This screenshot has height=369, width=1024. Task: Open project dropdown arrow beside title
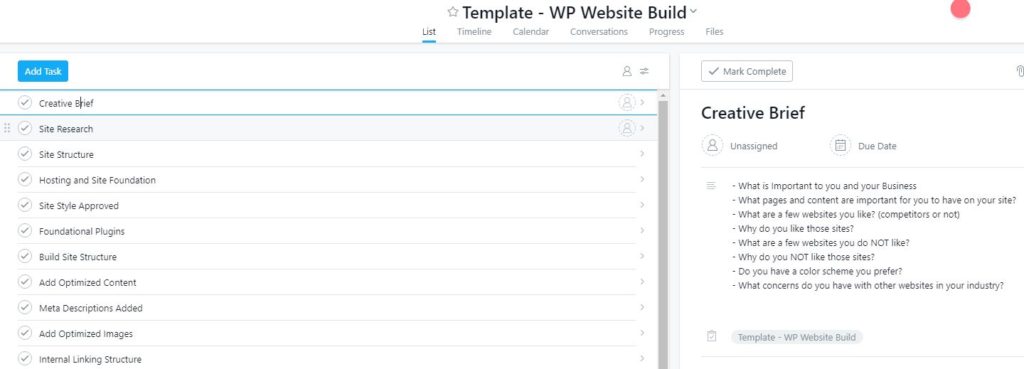tap(694, 11)
